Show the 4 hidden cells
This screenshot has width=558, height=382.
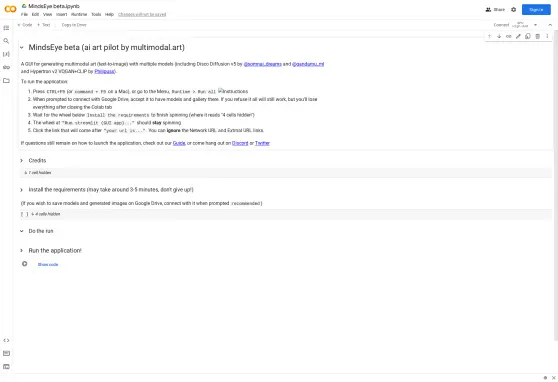point(46,214)
